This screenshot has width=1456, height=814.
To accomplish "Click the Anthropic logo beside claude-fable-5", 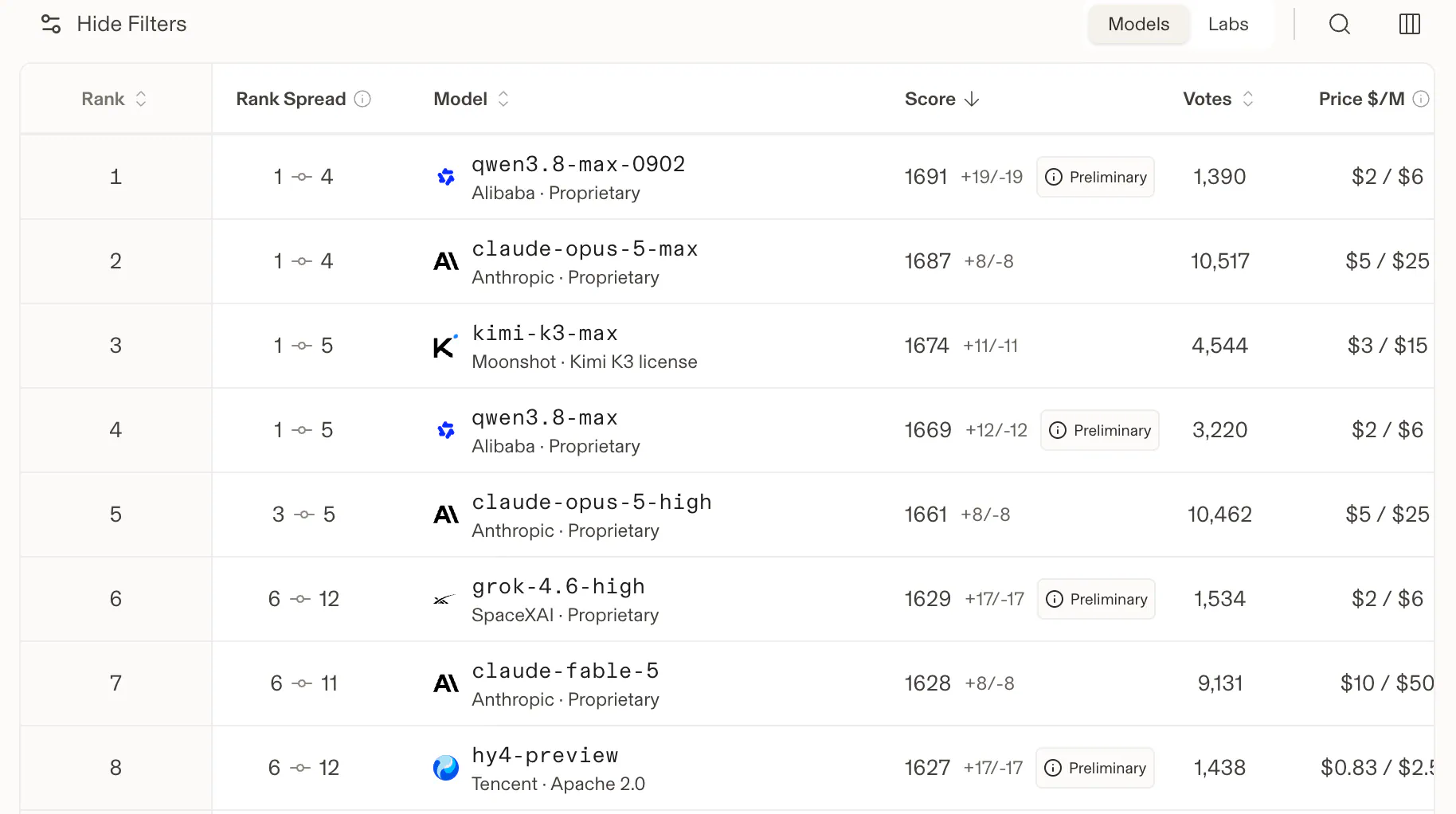I will point(446,683).
